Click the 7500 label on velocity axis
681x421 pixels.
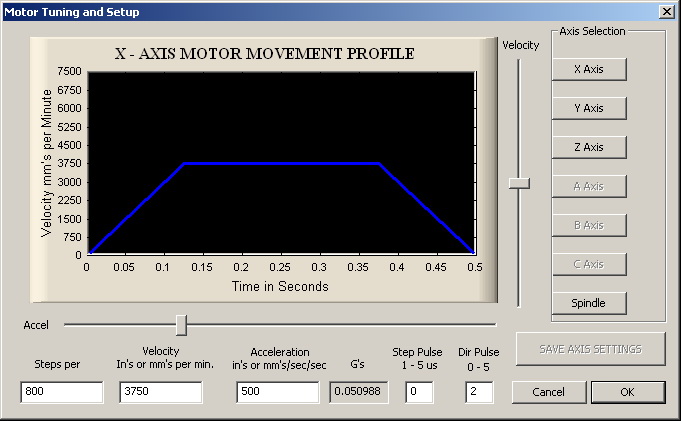pyautogui.click(x=69, y=71)
